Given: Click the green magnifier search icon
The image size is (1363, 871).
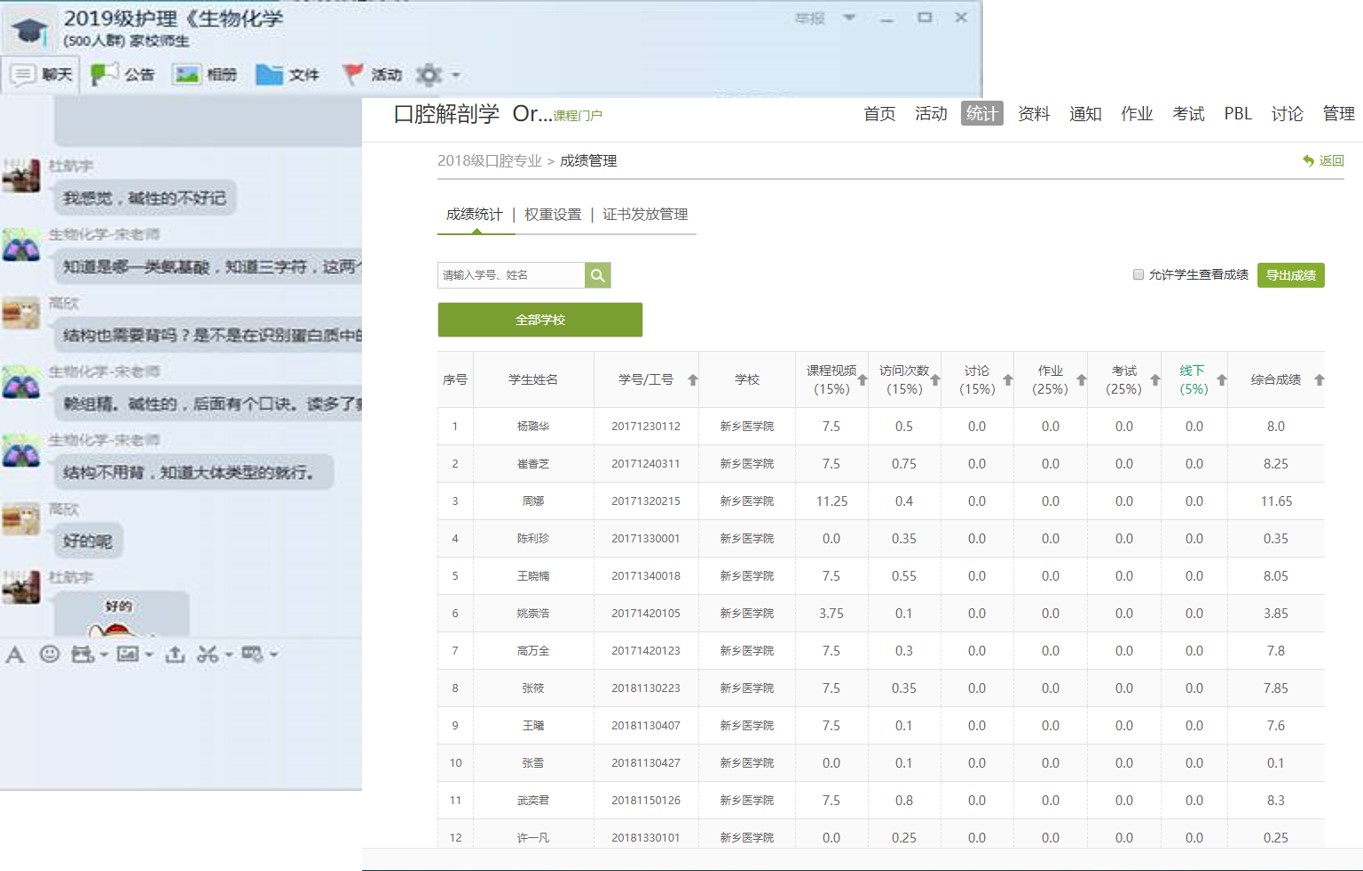Looking at the screenshot, I should (598, 275).
